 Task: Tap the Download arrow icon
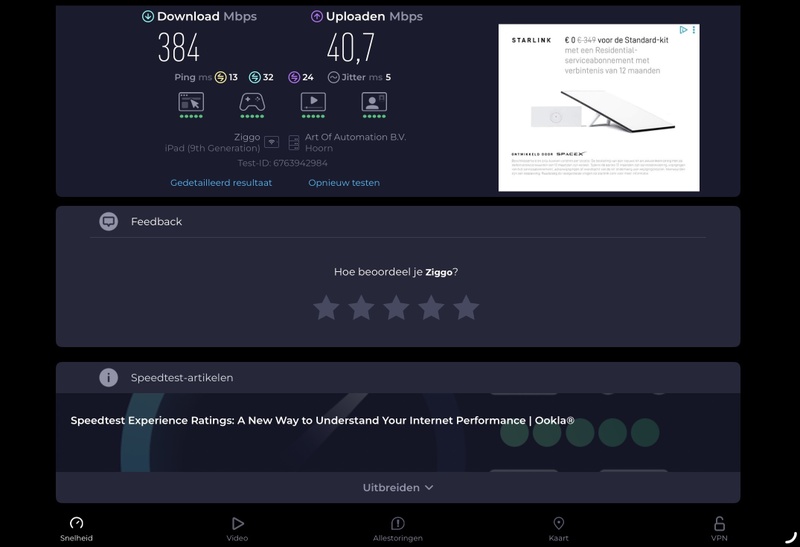(148, 16)
